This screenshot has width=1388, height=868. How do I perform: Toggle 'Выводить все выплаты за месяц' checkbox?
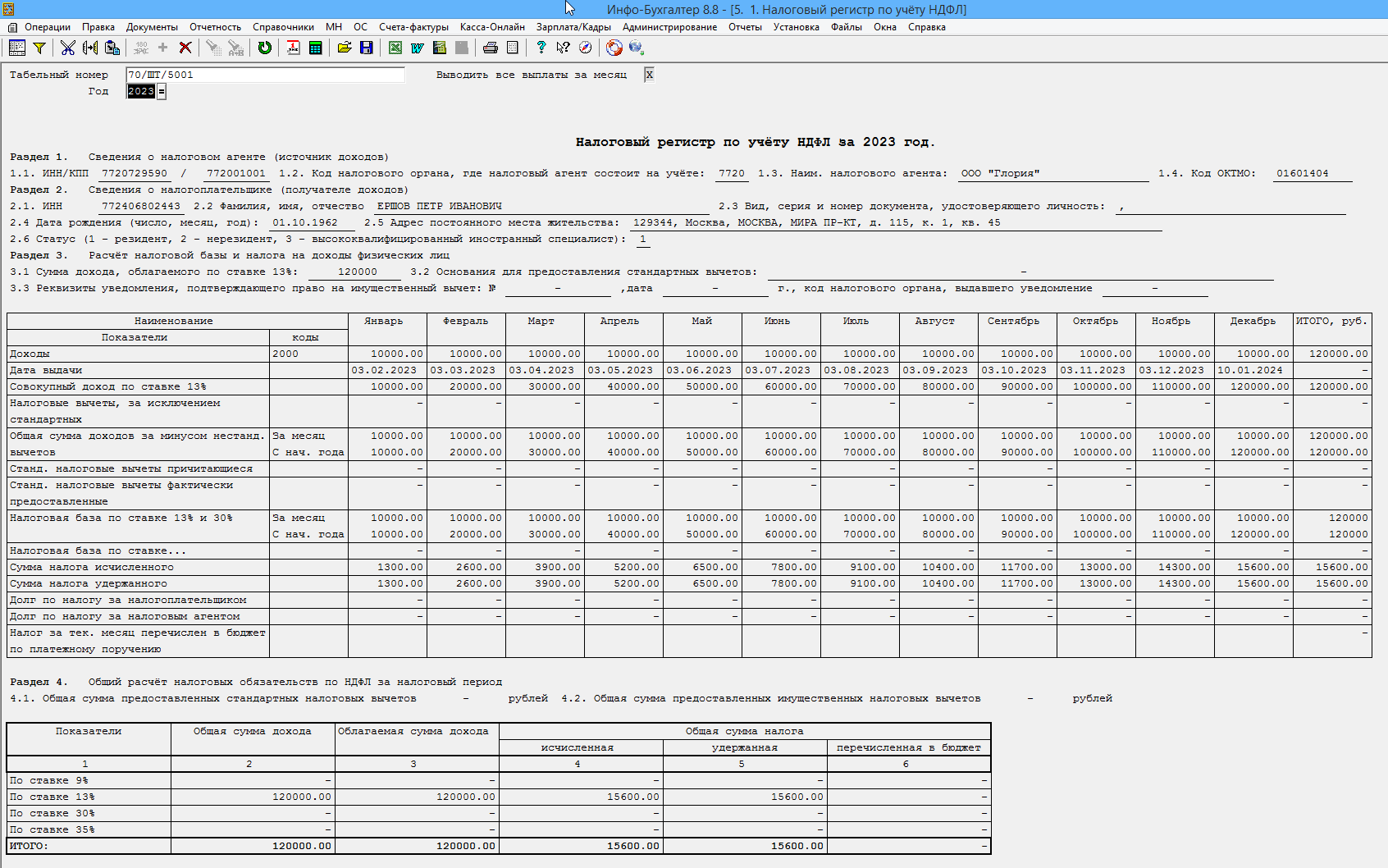tap(649, 75)
